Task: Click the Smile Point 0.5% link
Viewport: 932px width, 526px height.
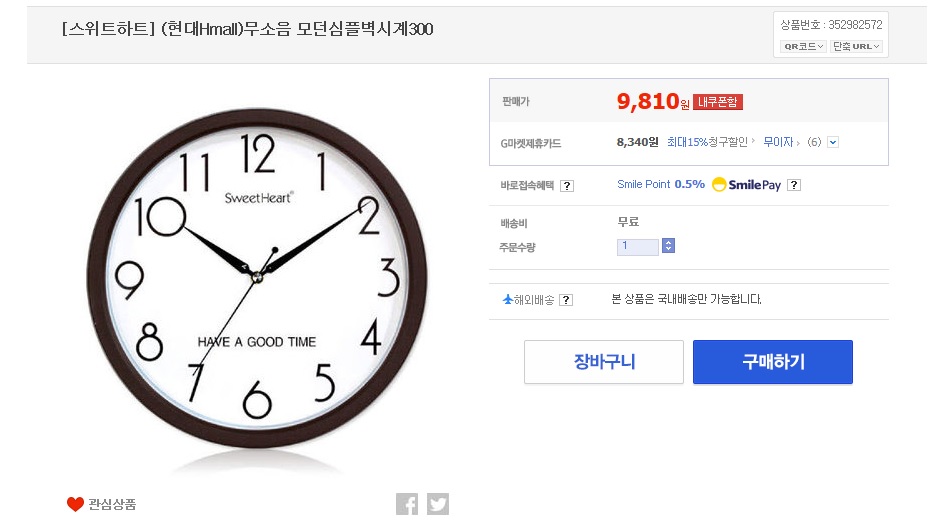Action: pyautogui.click(x=661, y=184)
